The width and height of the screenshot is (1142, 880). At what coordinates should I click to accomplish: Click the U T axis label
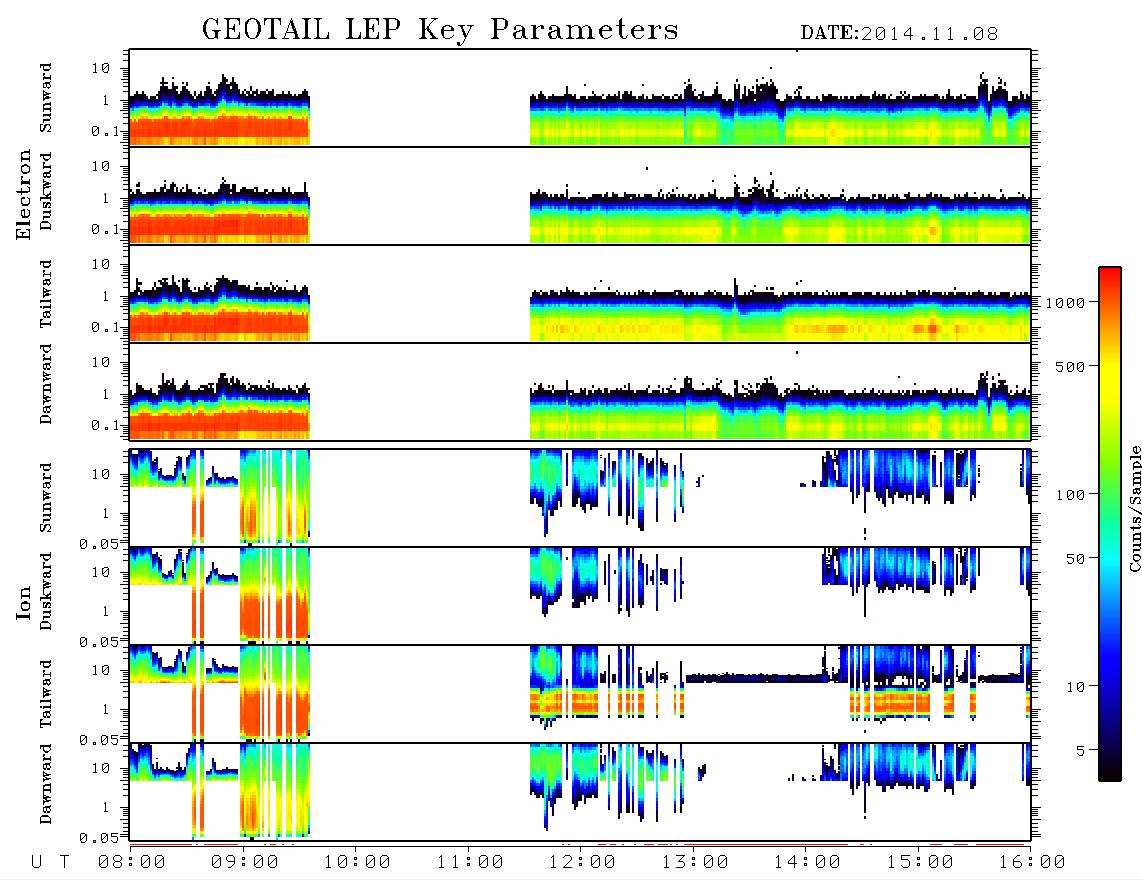click(x=50, y=862)
